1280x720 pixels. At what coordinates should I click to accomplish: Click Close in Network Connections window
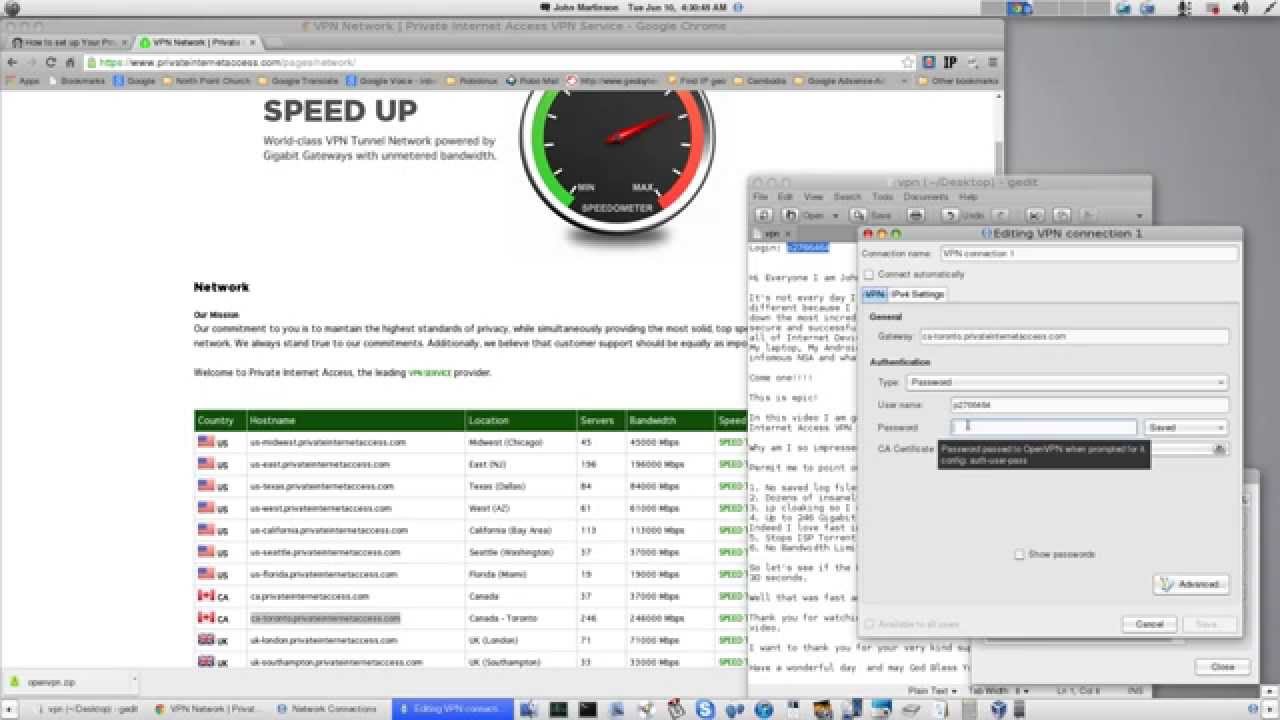1222,666
